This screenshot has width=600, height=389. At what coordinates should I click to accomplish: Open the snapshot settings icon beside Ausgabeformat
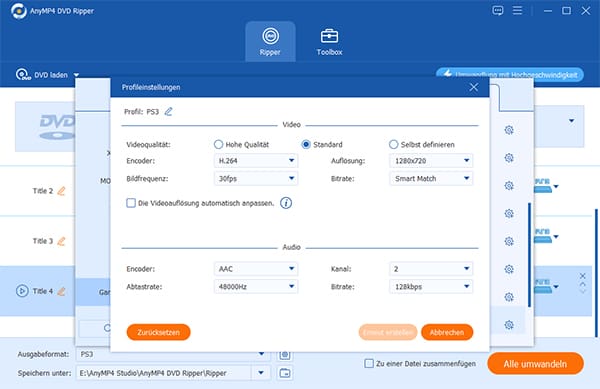(x=285, y=355)
